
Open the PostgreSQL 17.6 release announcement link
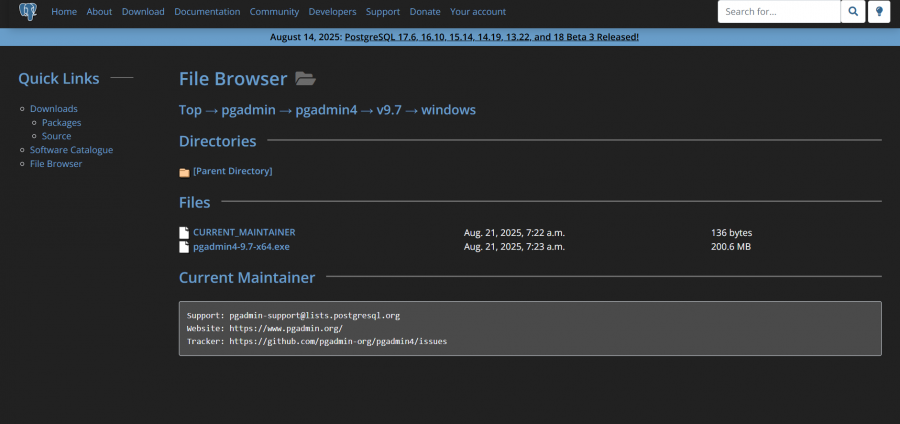(x=491, y=37)
